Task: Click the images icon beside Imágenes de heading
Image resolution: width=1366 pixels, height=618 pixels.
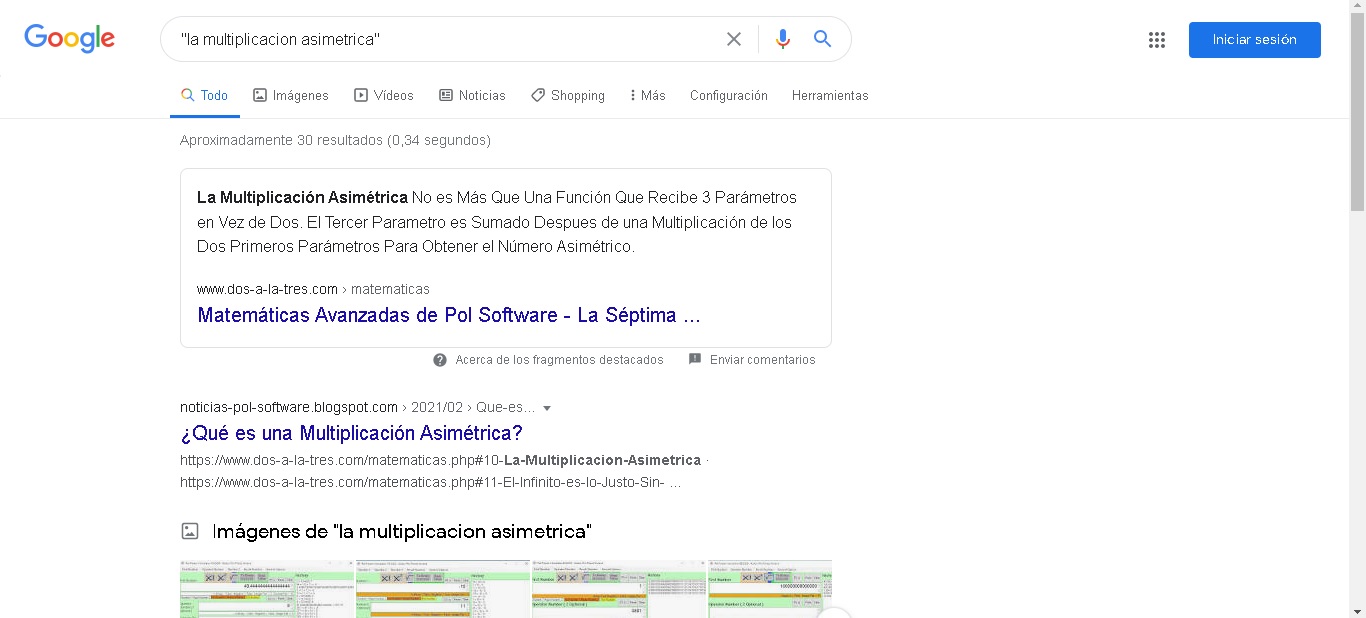Action: pos(190,531)
